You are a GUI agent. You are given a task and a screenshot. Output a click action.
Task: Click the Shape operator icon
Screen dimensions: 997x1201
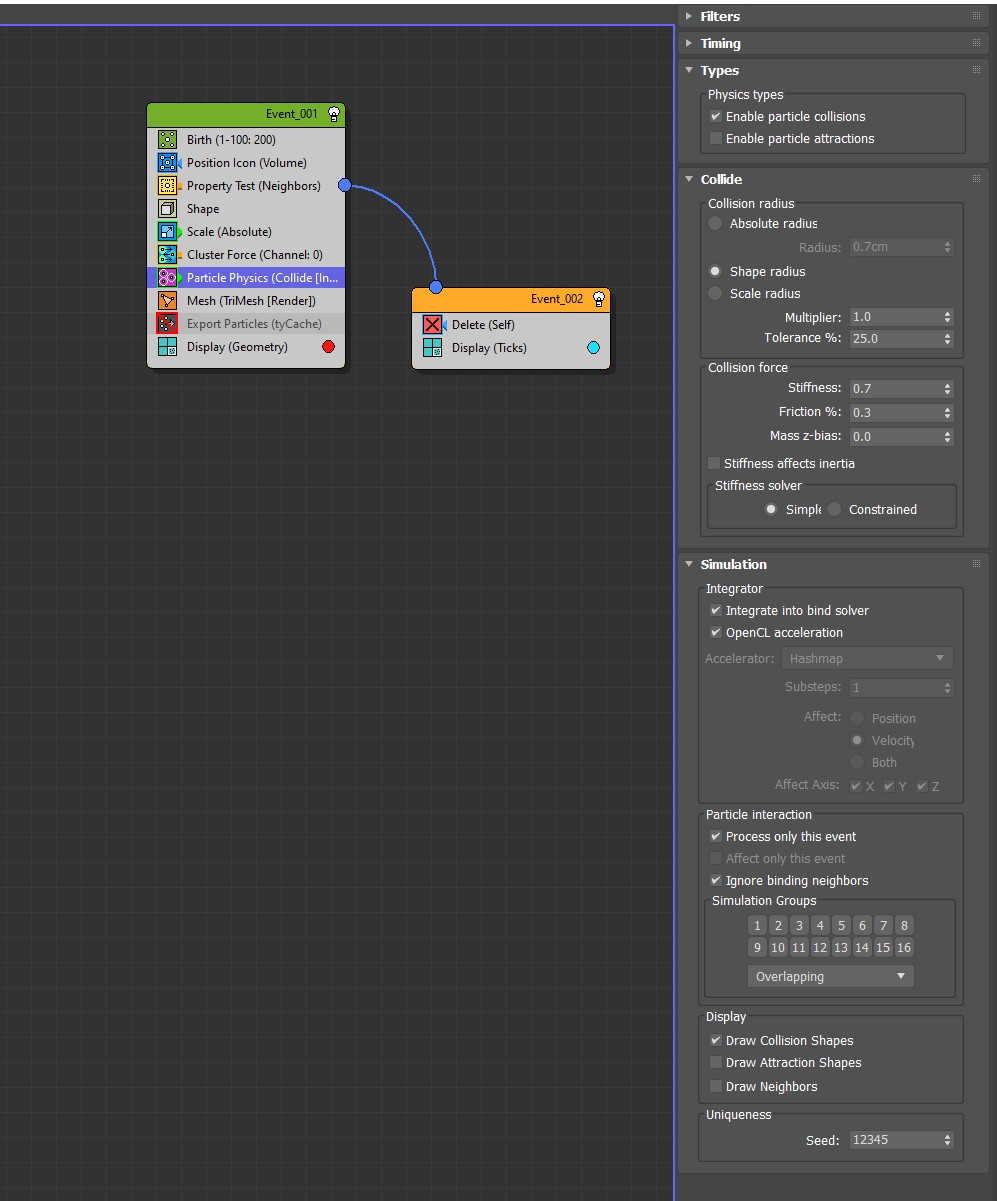(x=168, y=209)
